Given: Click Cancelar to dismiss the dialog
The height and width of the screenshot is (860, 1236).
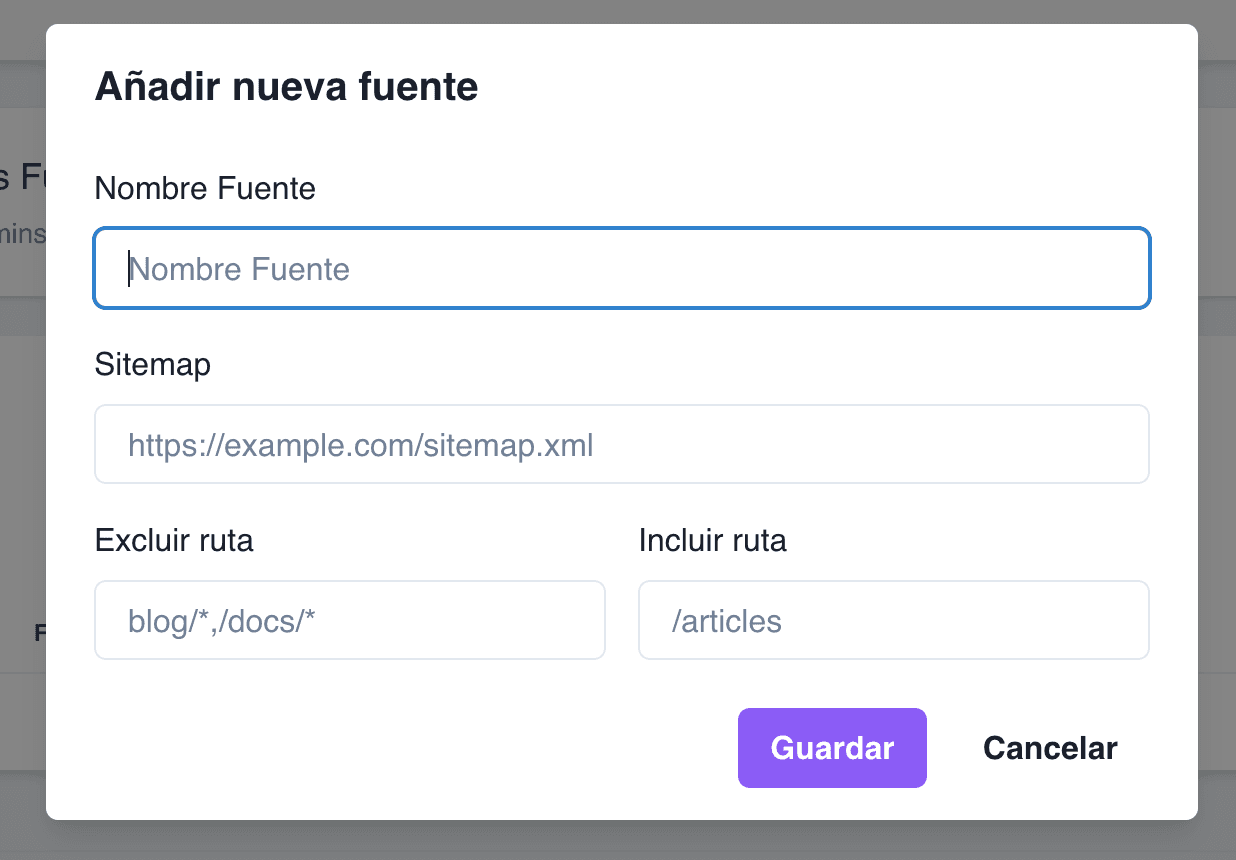Looking at the screenshot, I should click(x=1050, y=747).
